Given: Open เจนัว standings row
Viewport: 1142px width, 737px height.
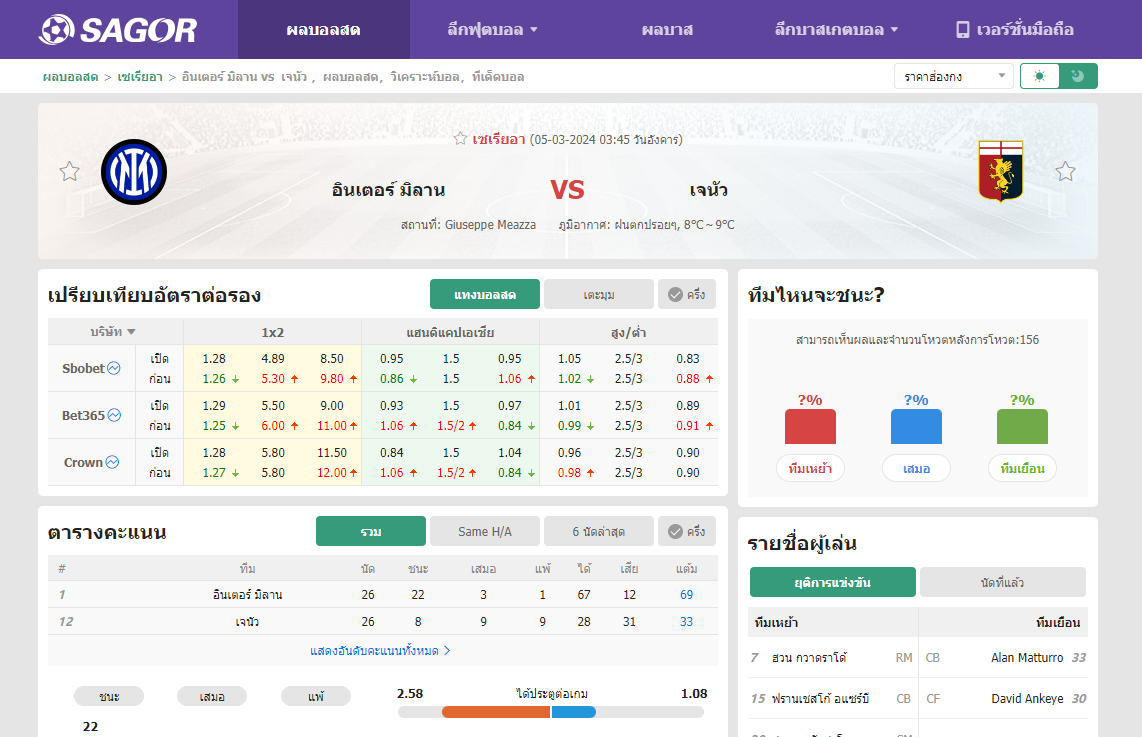Looking at the screenshot, I should [383, 621].
